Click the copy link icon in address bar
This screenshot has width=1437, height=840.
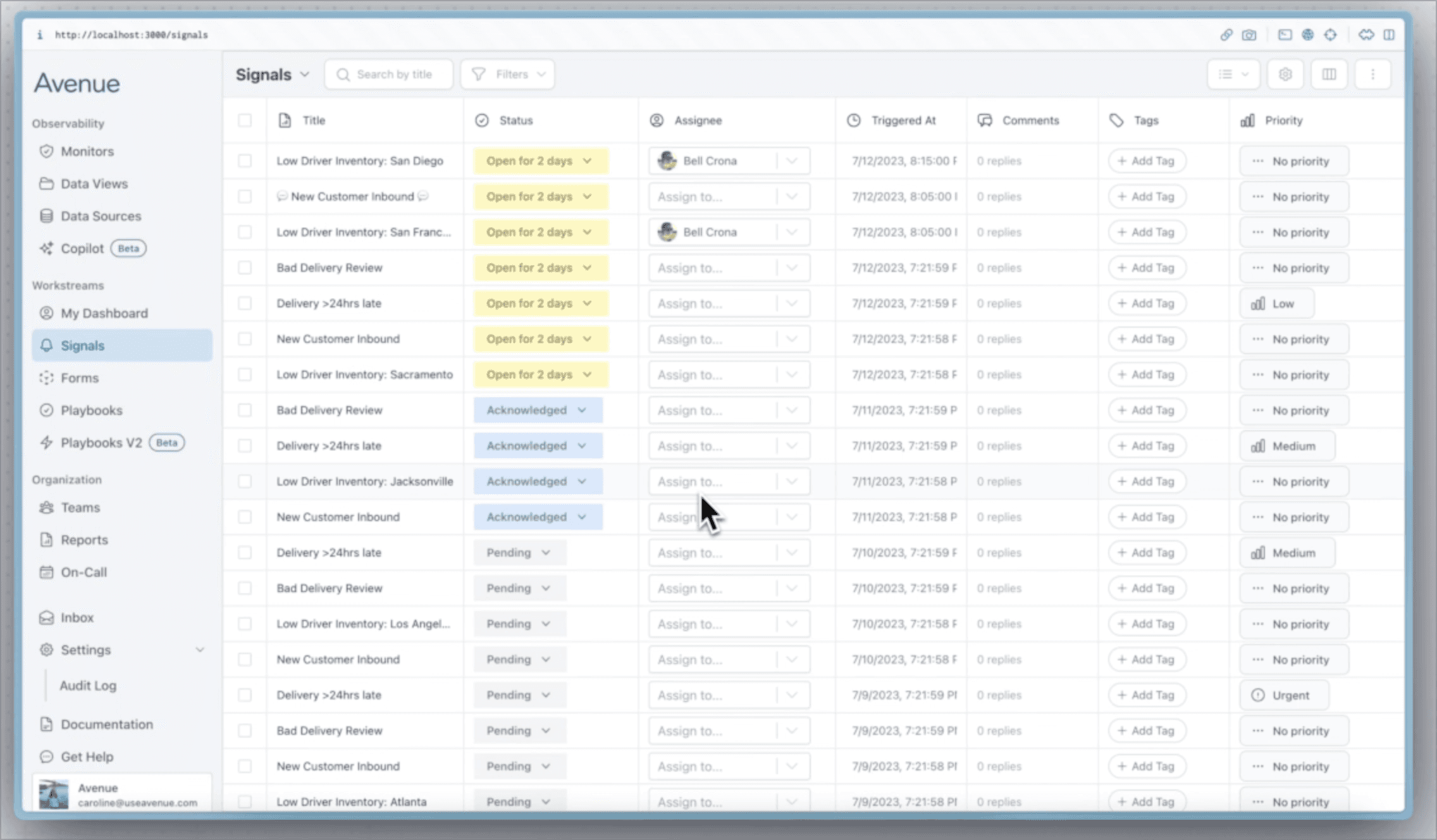tap(1226, 35)
